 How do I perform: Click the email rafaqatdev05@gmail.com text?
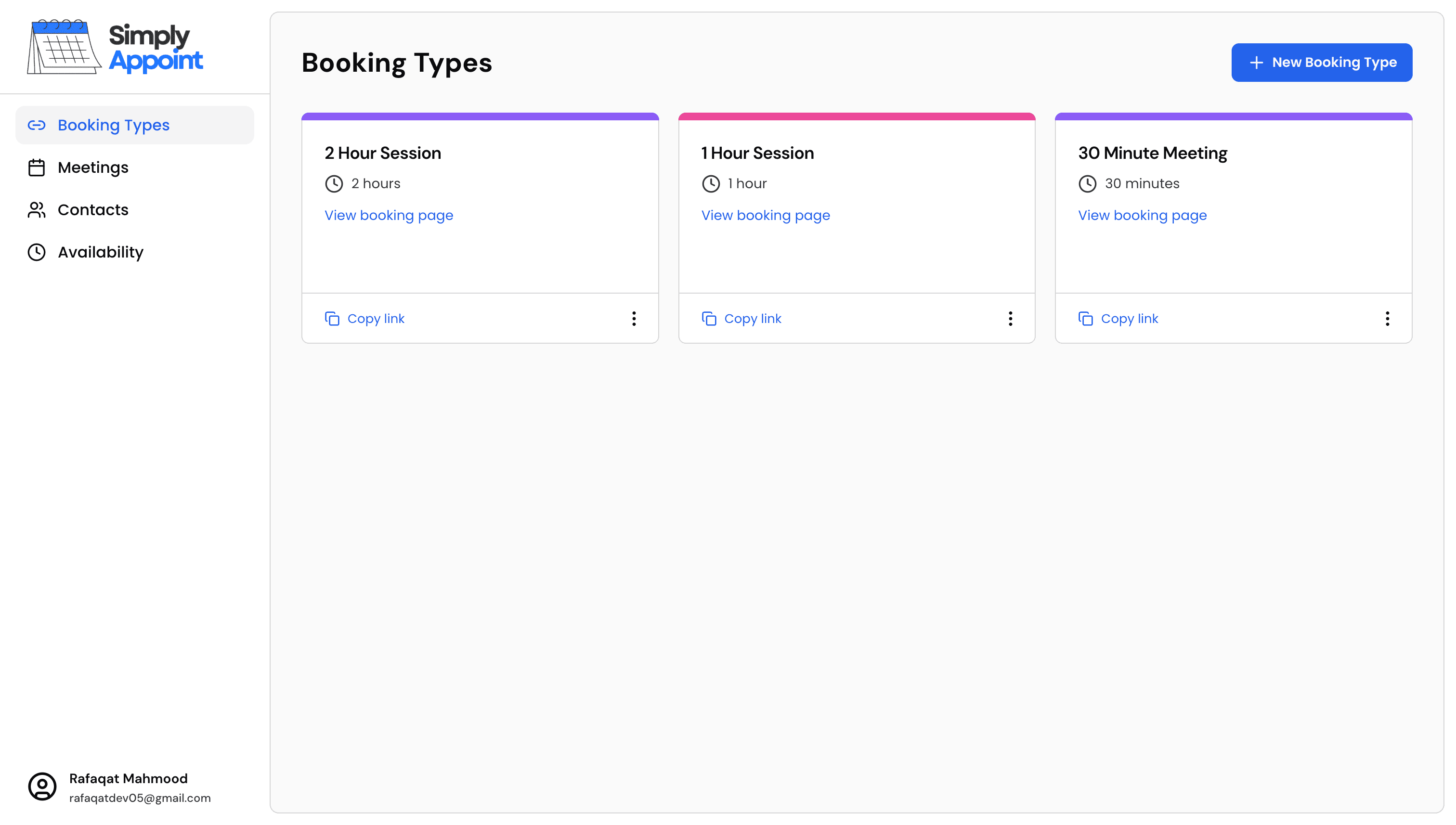click(140, 798)
